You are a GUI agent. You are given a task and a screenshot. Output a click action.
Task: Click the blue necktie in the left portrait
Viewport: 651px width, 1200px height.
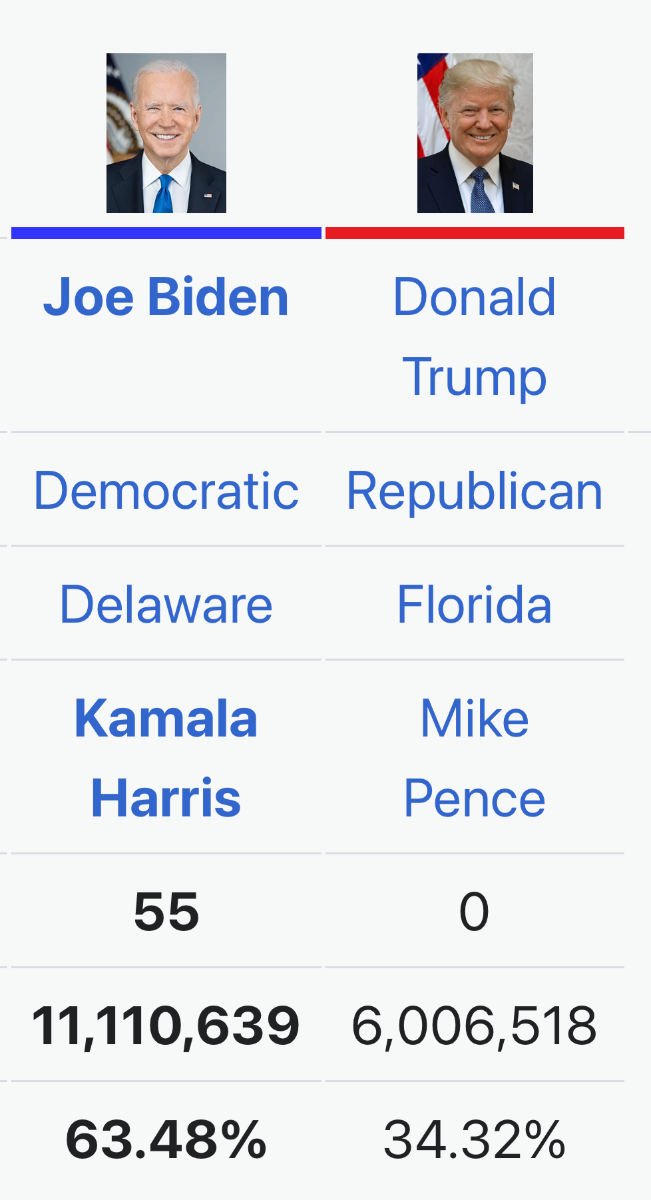coord(163,194)
